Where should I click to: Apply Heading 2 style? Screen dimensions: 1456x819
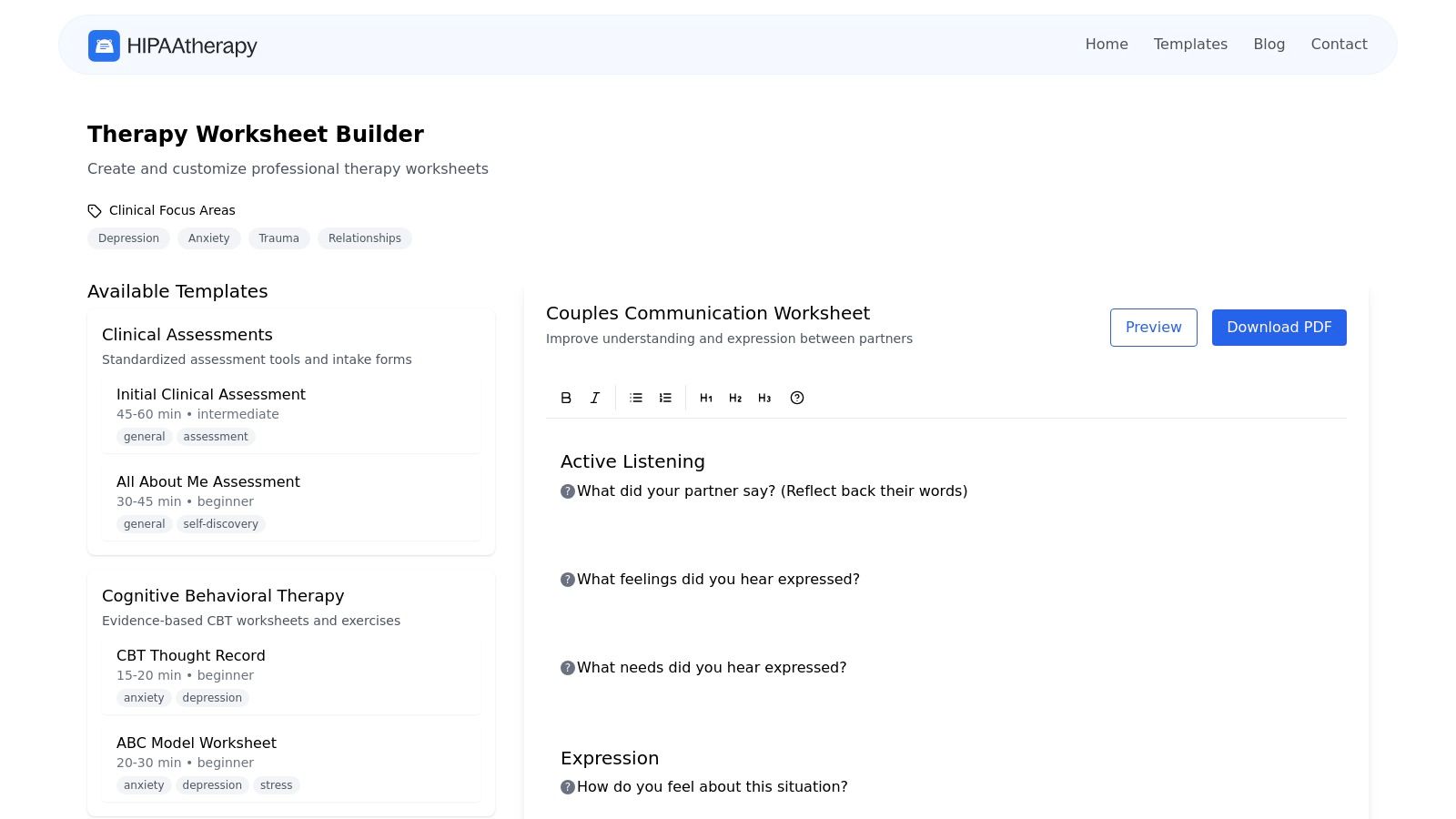pos(735,398)
